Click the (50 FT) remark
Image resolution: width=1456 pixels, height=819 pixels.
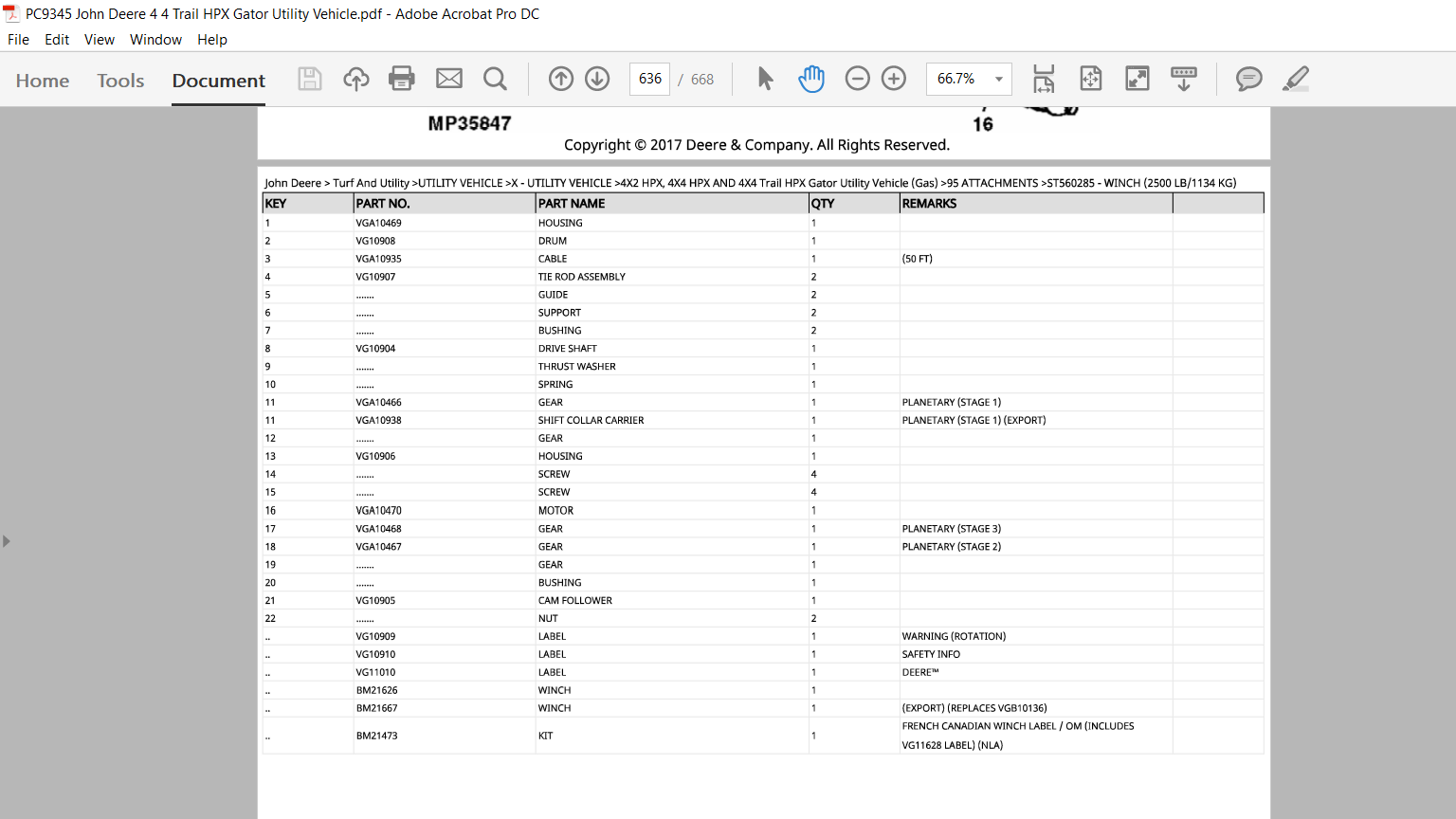[x=918, y=259]
